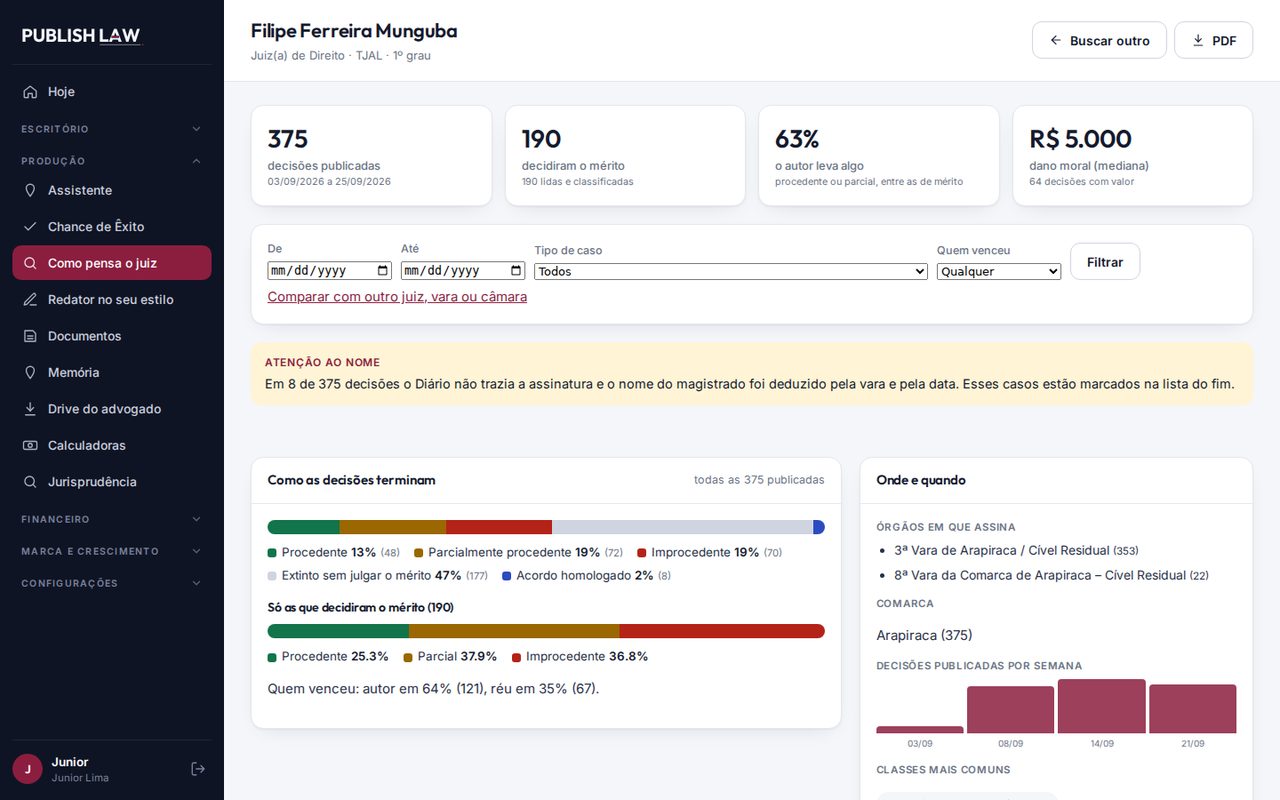Click the weekly chart bar for 03/09
The width and height of the screenshot is (1280, 800).
pos(920,730)
